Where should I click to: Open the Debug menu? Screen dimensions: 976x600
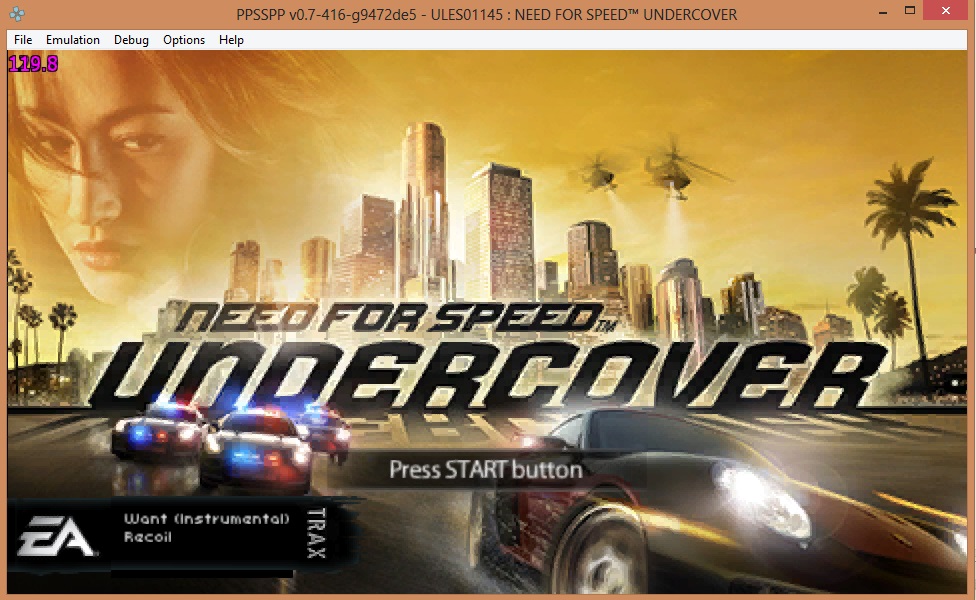tap(131, 40)
